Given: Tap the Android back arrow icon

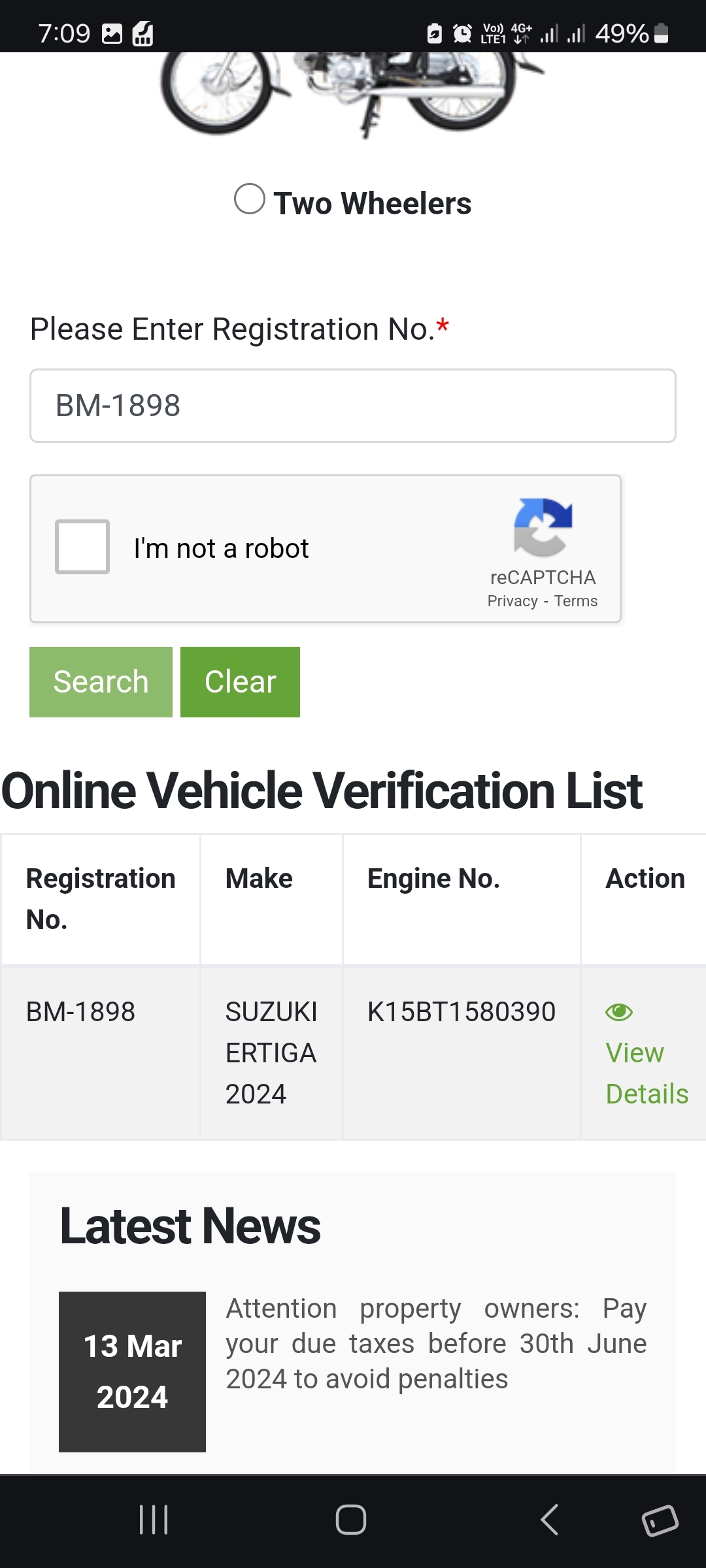Looking at the screenshot, I should pos(549,1520).
